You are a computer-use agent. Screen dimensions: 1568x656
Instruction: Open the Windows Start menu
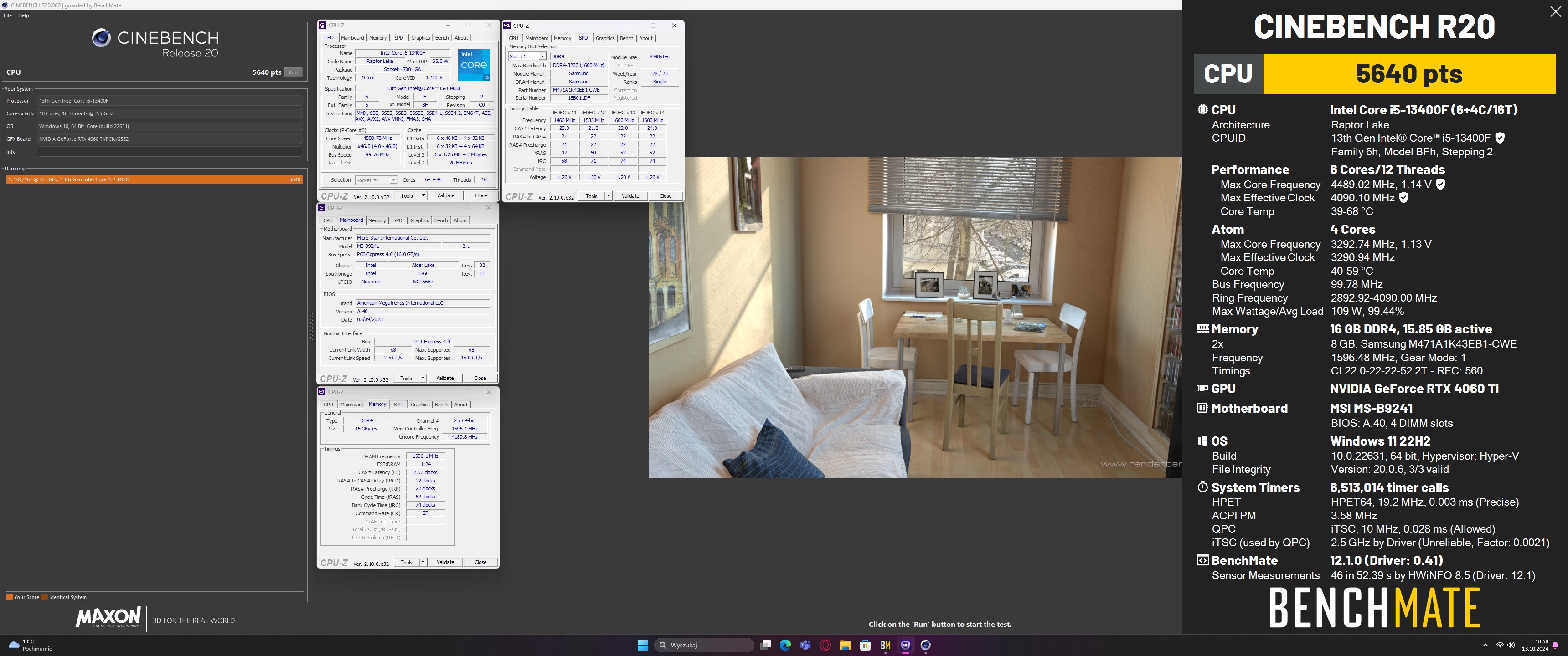[642, 645]
